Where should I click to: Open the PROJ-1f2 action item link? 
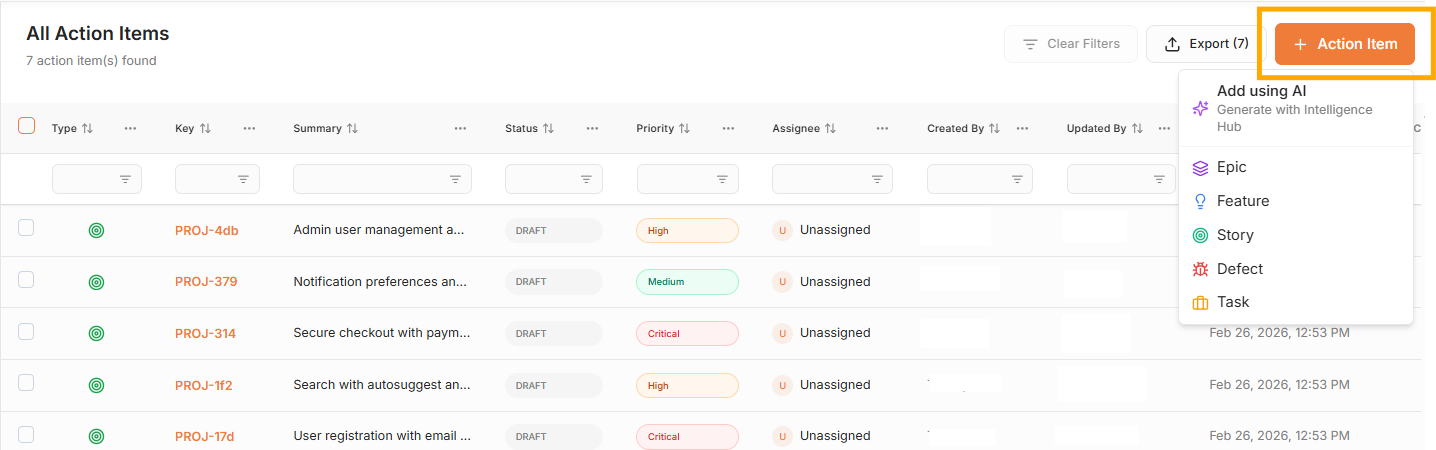click(203, 385)
